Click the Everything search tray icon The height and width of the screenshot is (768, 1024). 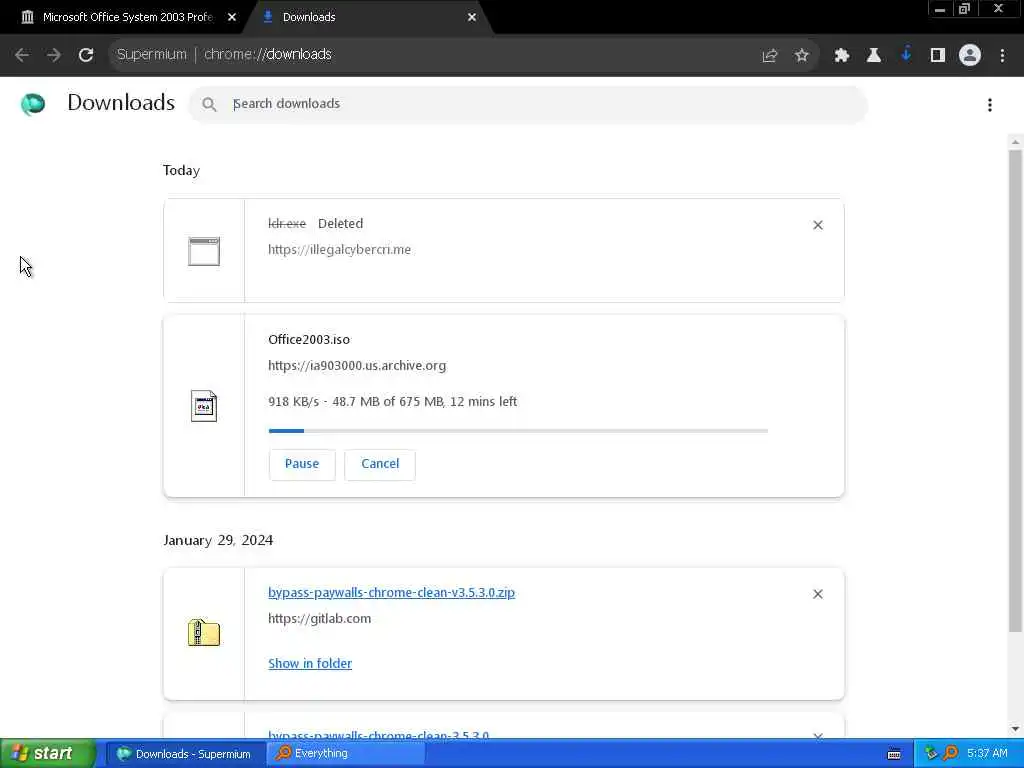(950, 754)
